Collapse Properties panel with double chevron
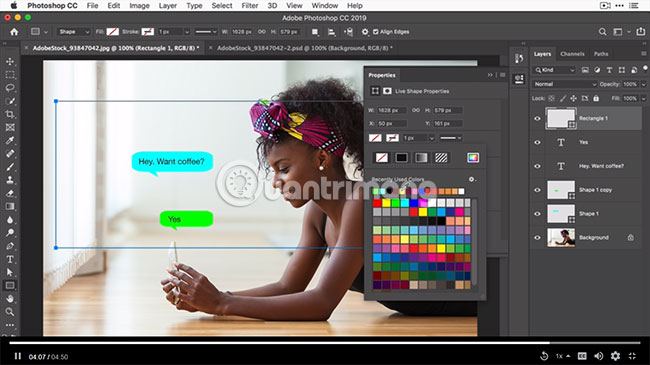This screenshot has width=650, height=365. tap(490, 75)
